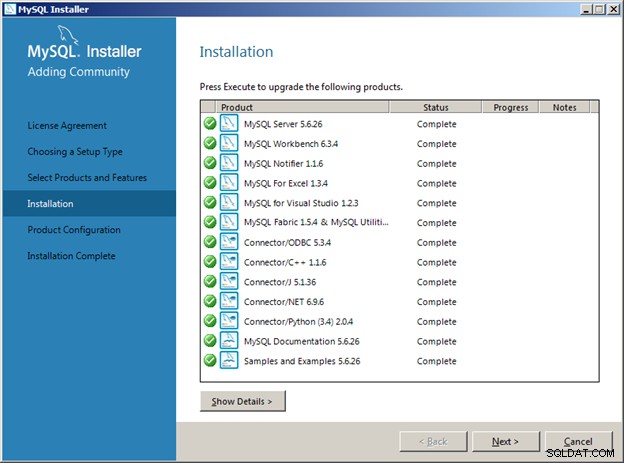
Task: Click the Connector/ODBC 5.3.4 product icon
Action: [229, 242]
